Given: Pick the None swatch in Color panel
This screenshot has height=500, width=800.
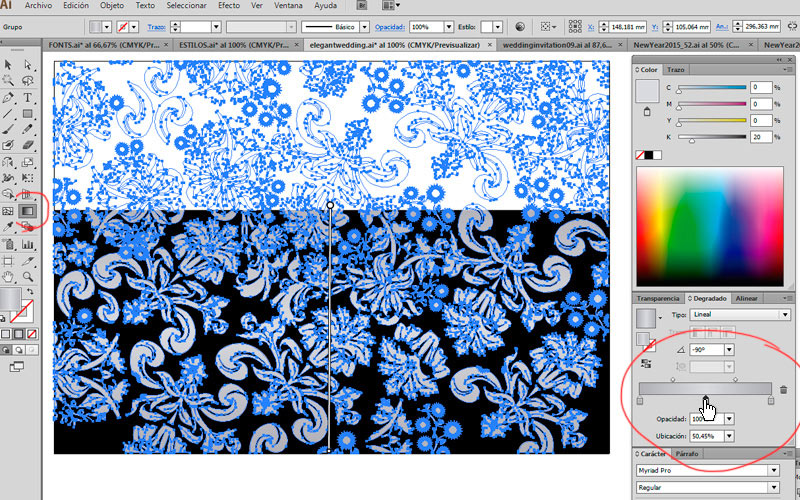Looking at the screenshot, I should (640, 155).
